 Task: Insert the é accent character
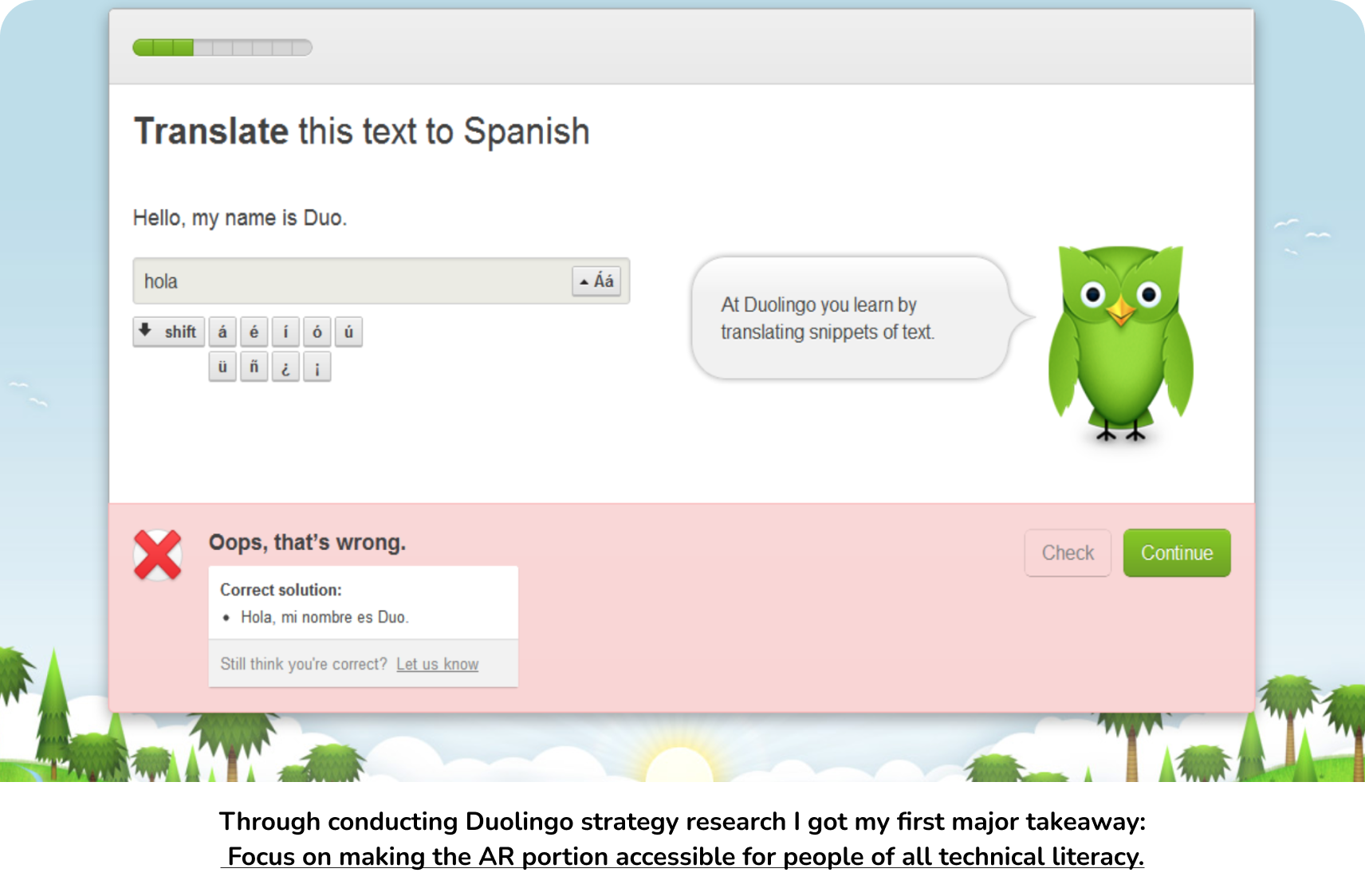[x=254, y=332]
